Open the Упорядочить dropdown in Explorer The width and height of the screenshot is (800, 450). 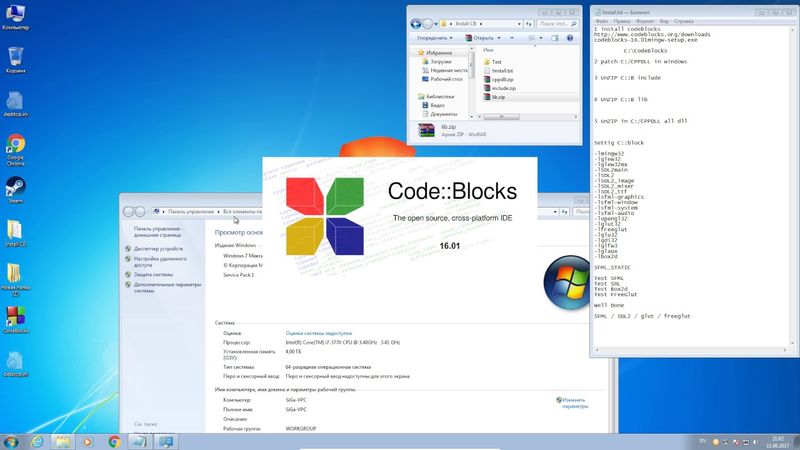point(434,38)
